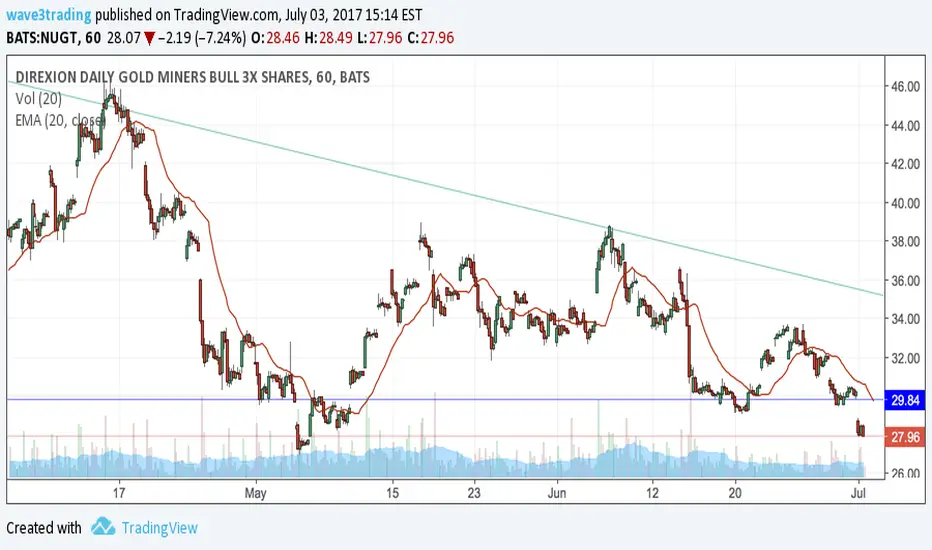Click the low value L:27.96 in header
The width and height of the screenshot is (932, 550).
coord(380,38)
